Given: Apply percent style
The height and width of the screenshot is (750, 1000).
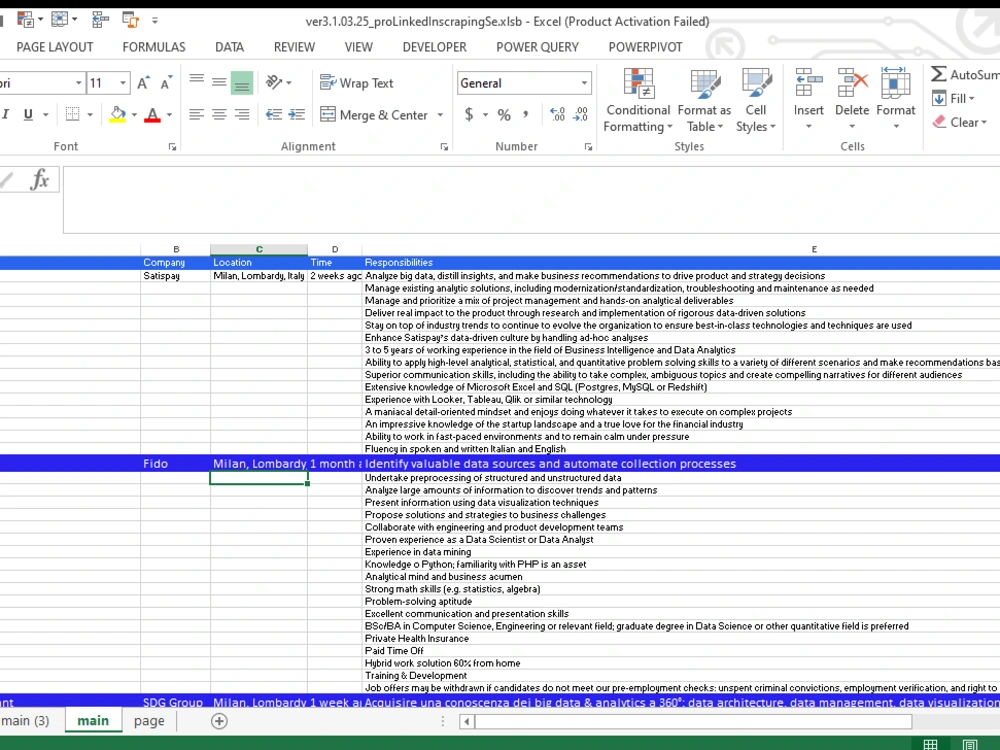Looking at the screenshot, I should (x=504, y=115).
